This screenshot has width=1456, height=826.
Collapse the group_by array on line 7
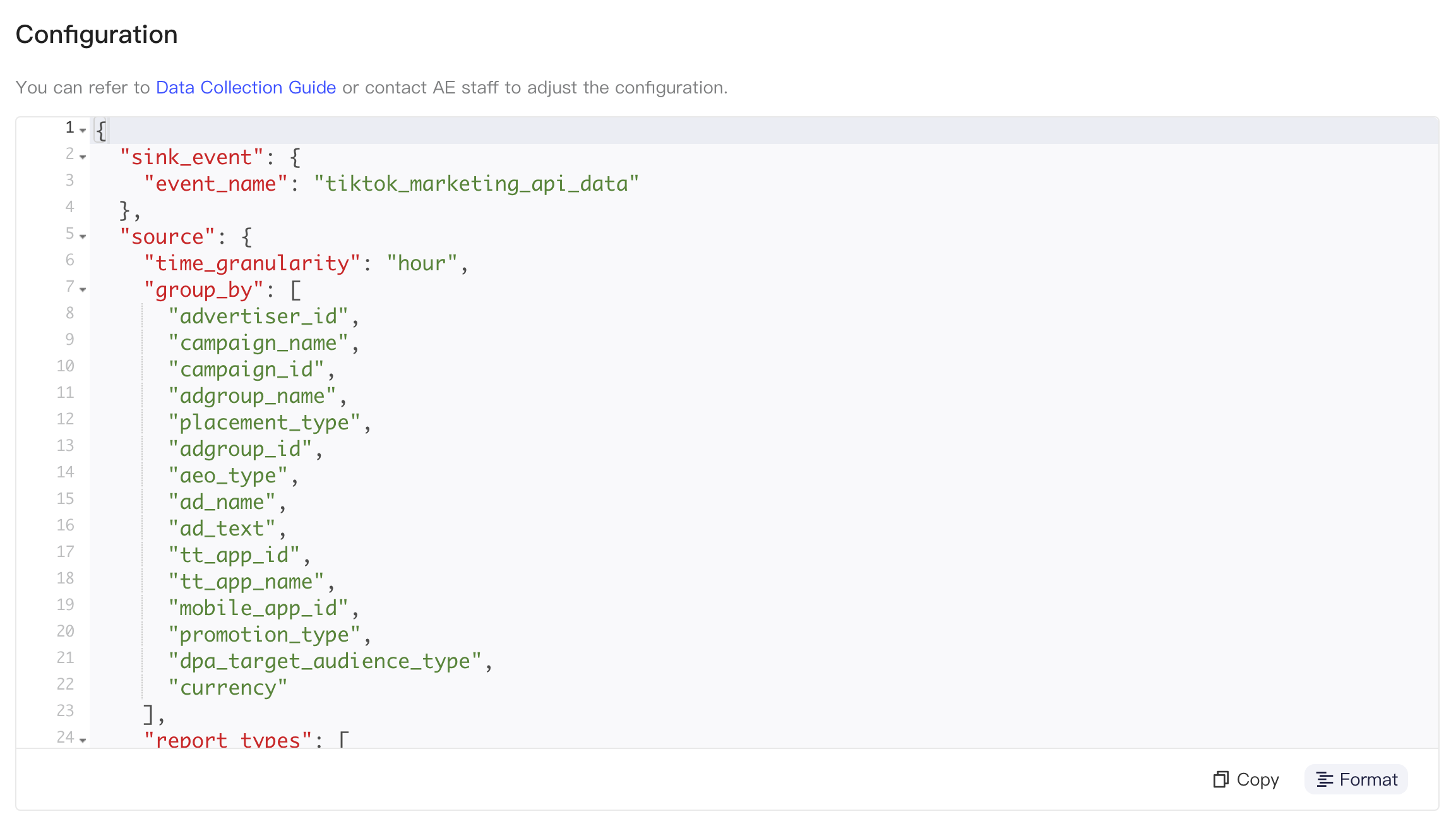point(83,289)
